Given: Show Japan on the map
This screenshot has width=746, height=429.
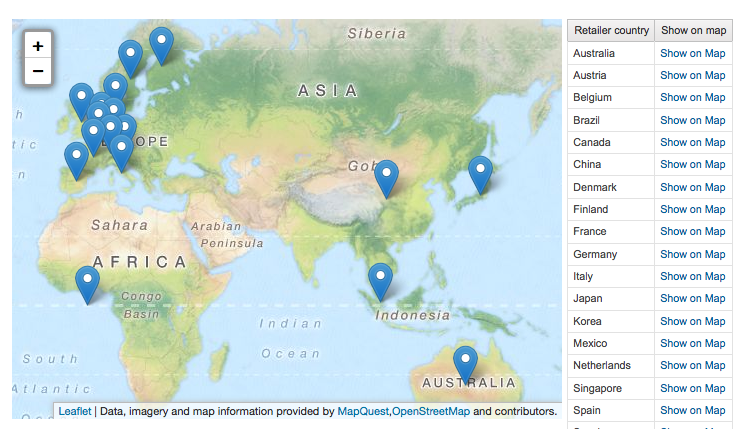Looking at the screenshot, I should (693, 298).
